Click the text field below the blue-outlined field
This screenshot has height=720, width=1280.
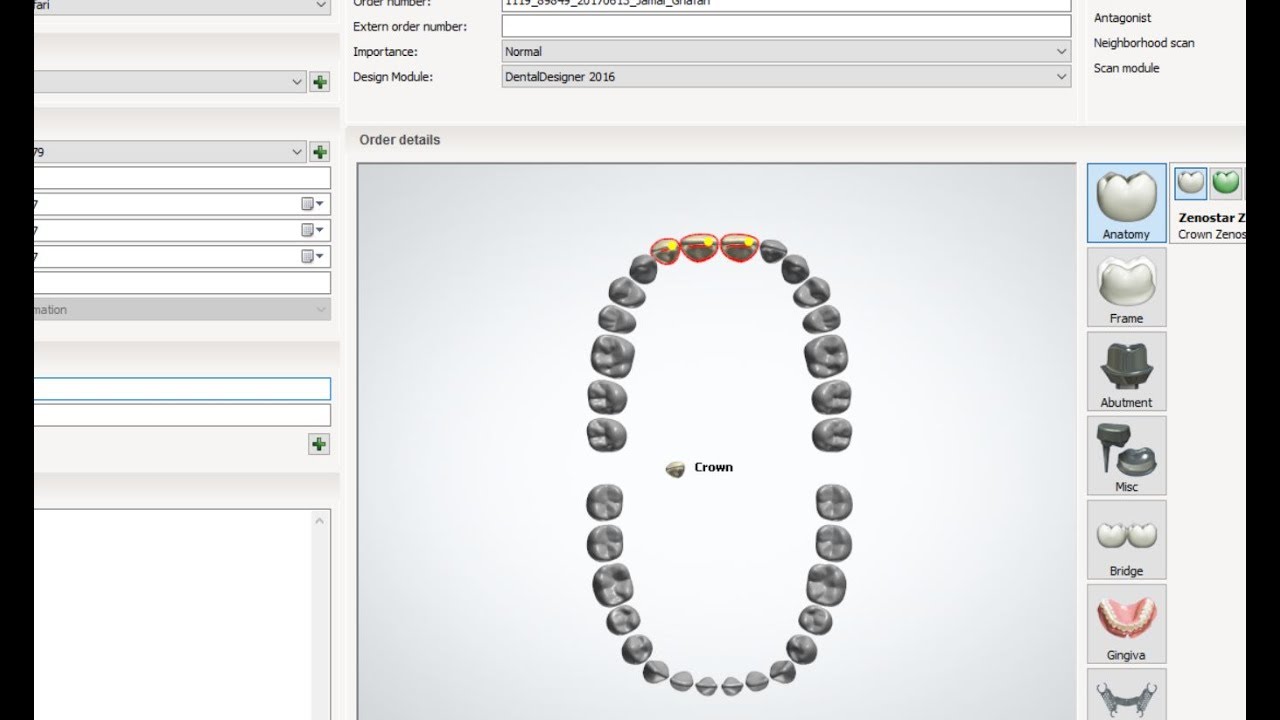tap(182, 415)
